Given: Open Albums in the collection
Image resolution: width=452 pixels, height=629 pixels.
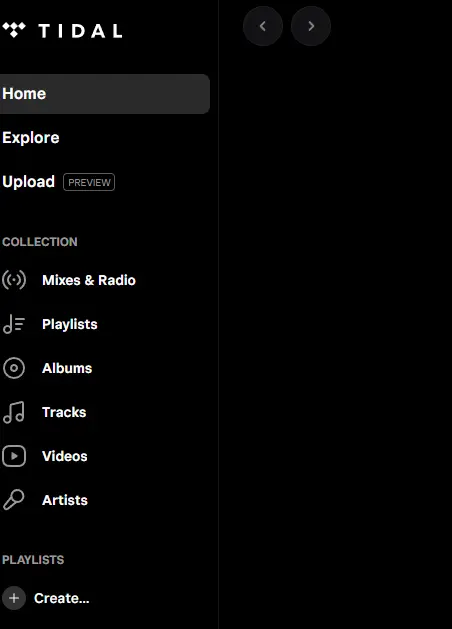Looking at the screenshot, I should (x=67, y=368).
